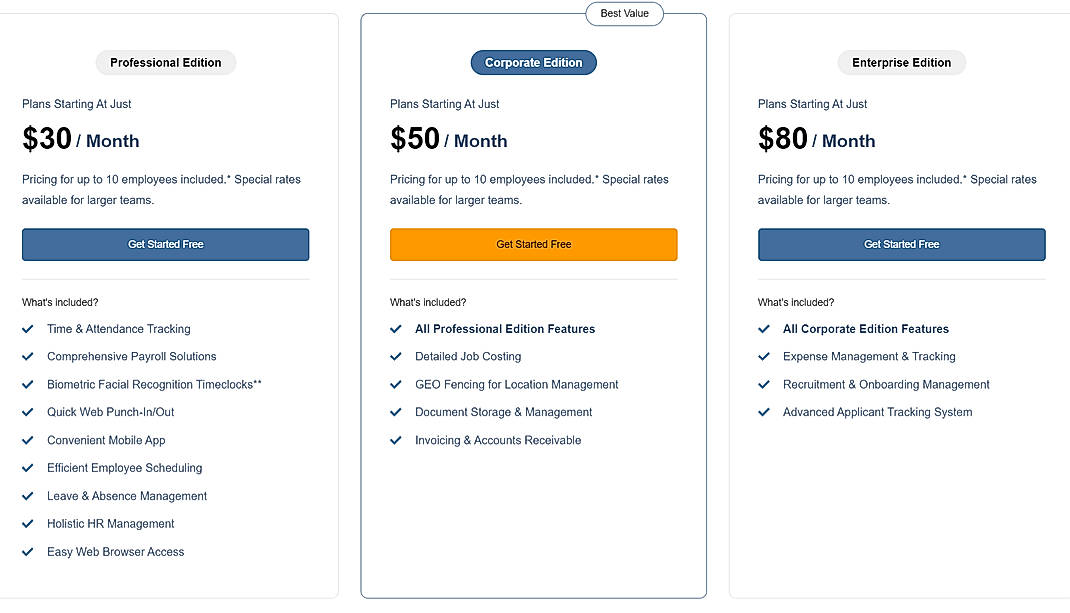The image size is (1070, 613).
Task: Click the checkmark beside Document Storage & Management
Action: (x=396, y=413)
